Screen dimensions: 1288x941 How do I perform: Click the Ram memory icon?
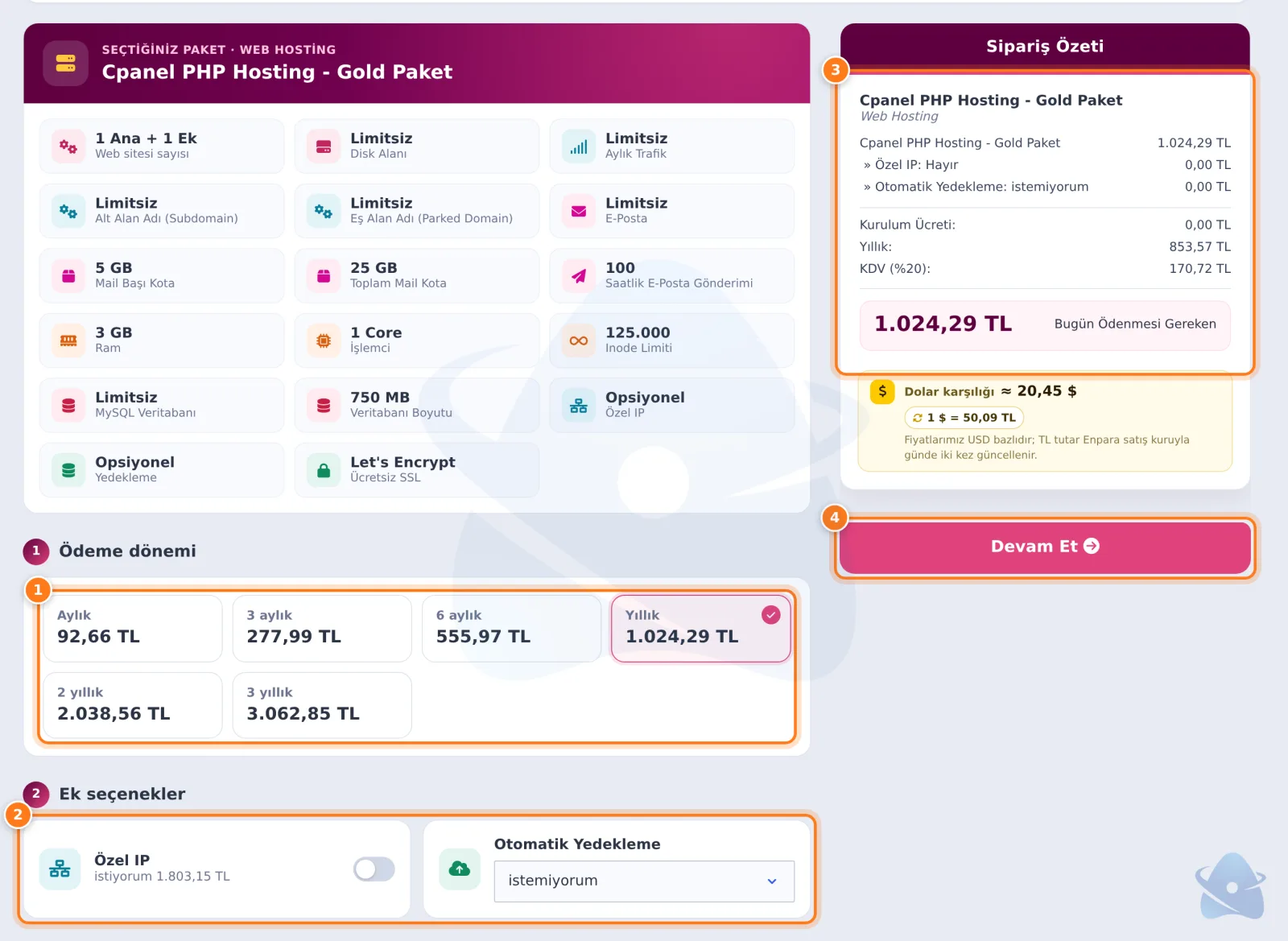tap(68, 340)
